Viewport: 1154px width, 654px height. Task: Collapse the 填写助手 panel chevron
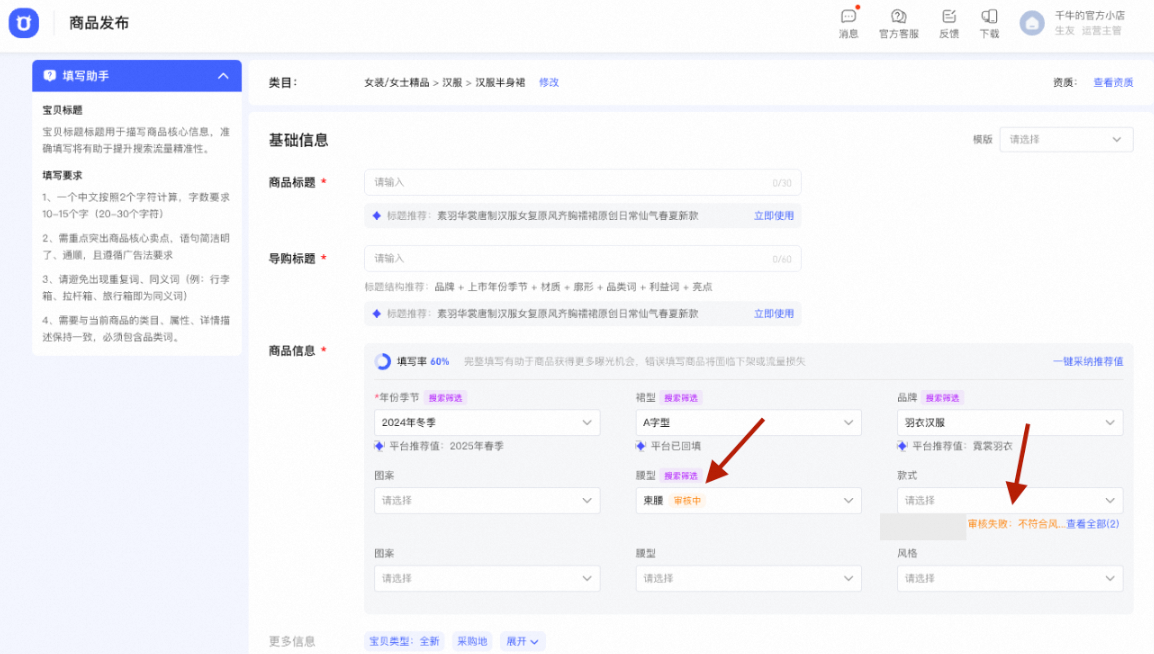[223, 76]
